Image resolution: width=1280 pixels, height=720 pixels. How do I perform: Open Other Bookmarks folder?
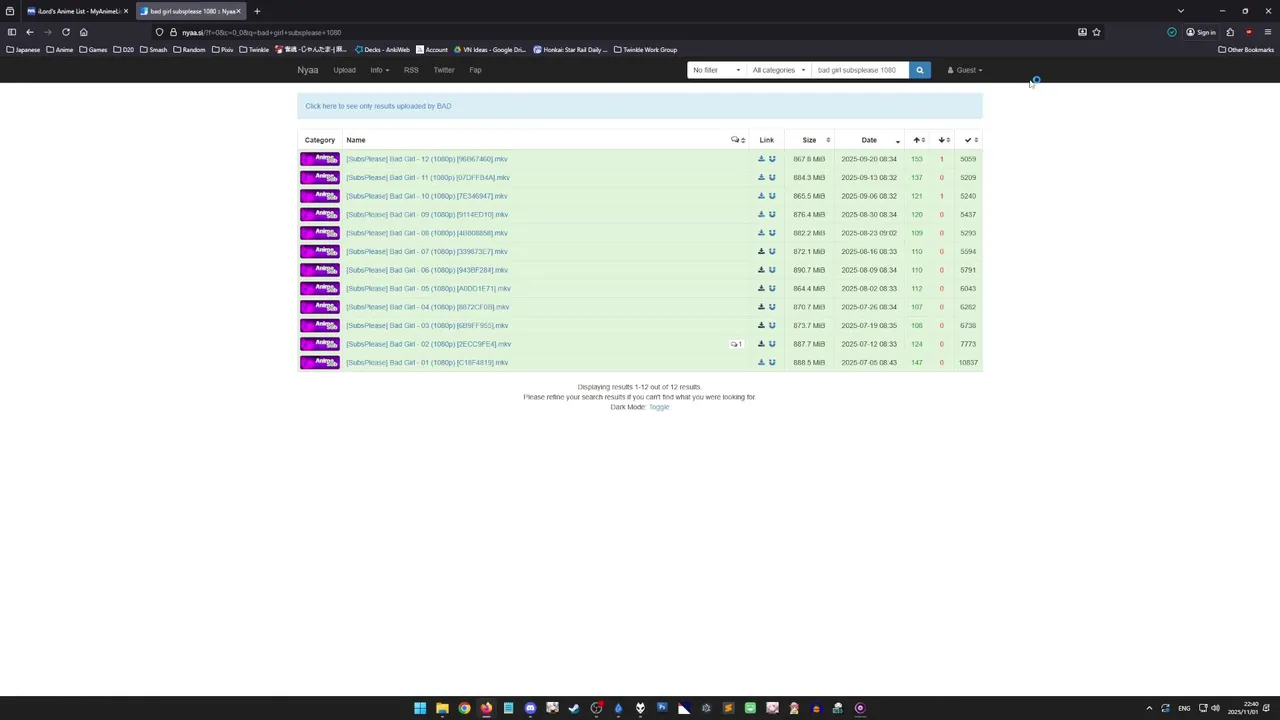1245,49
